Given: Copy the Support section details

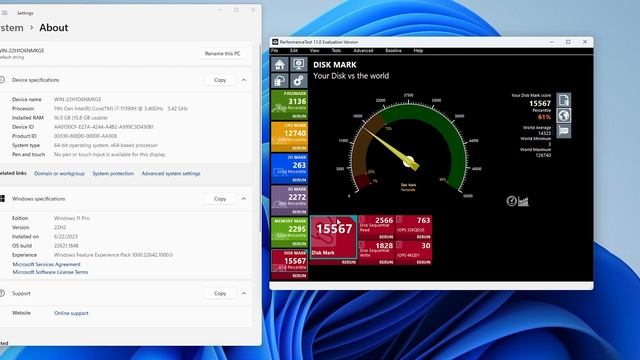Looking at the screenshot, I should 220,293.
